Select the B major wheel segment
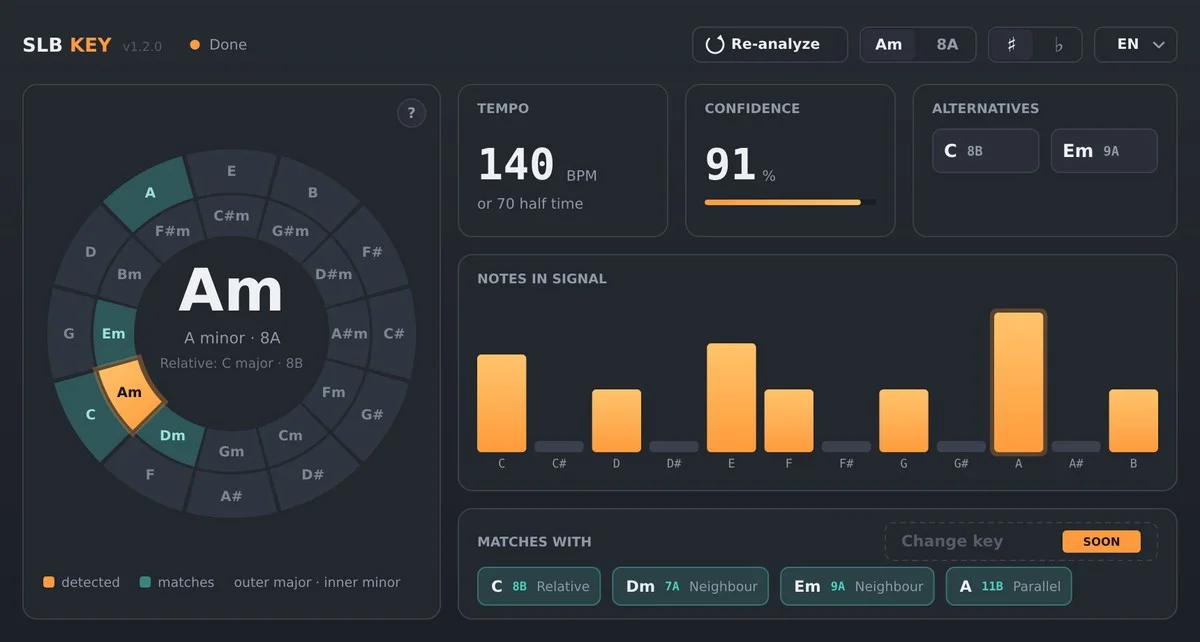1200x642 pixels. (x=313, y=192)
